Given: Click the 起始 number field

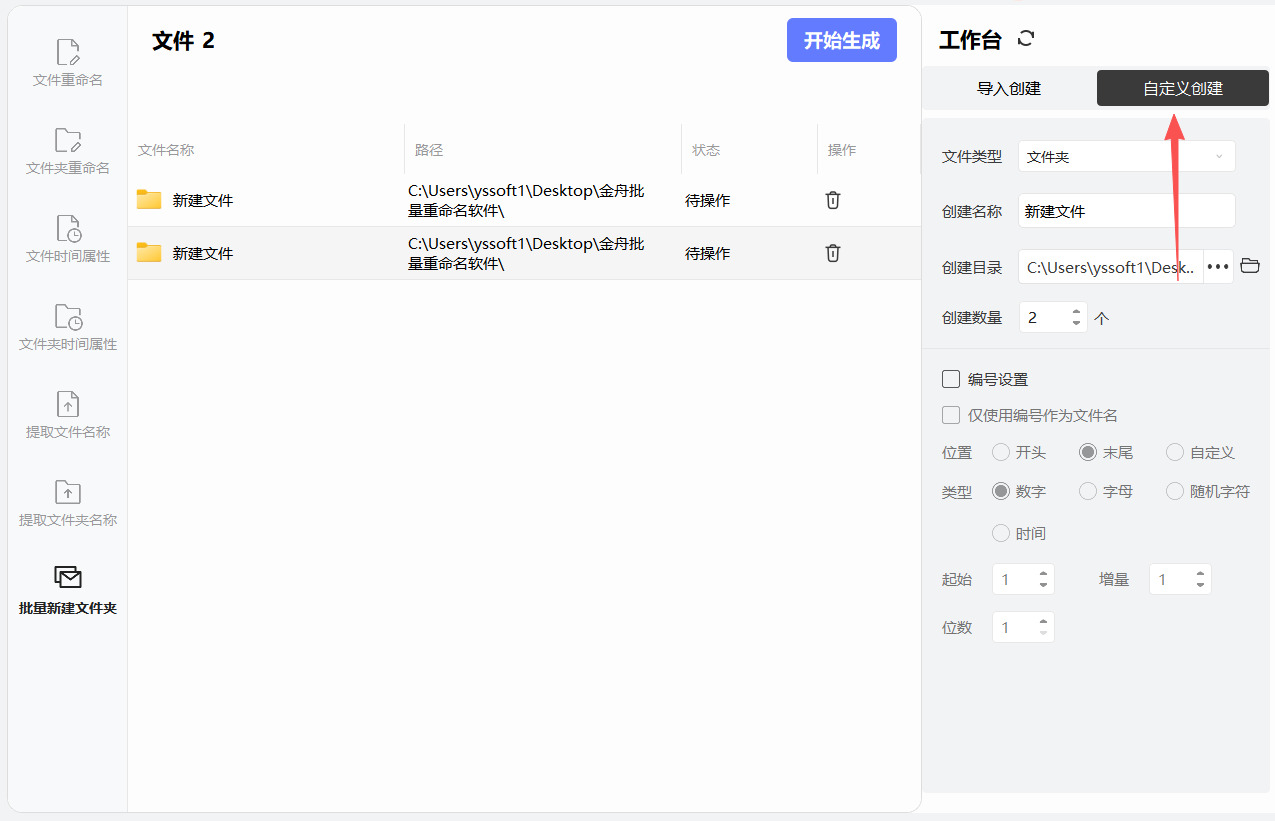Looking at the screenshot, I should (1023, 579).
